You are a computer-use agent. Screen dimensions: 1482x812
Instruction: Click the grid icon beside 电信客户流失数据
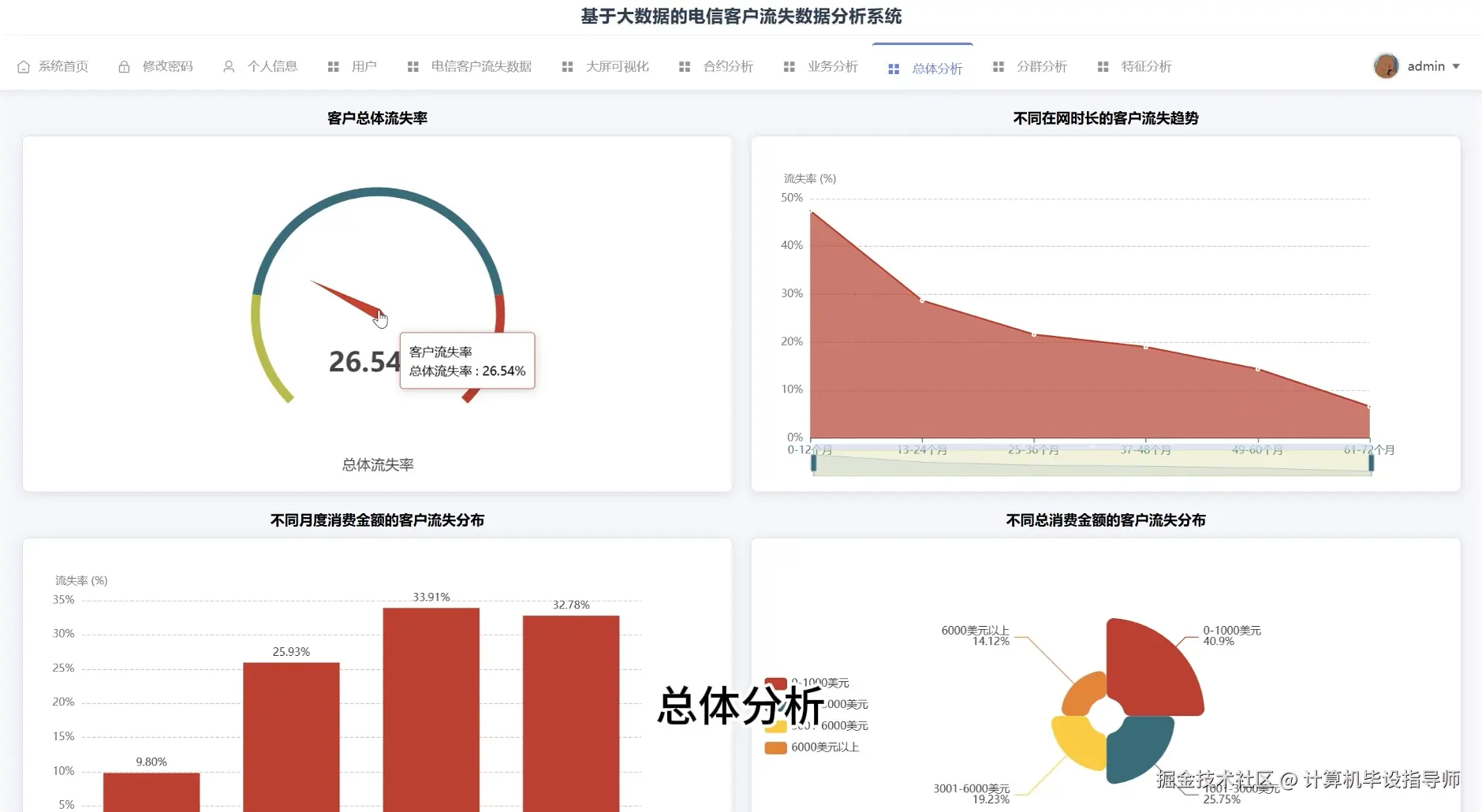tap(412, 67)
